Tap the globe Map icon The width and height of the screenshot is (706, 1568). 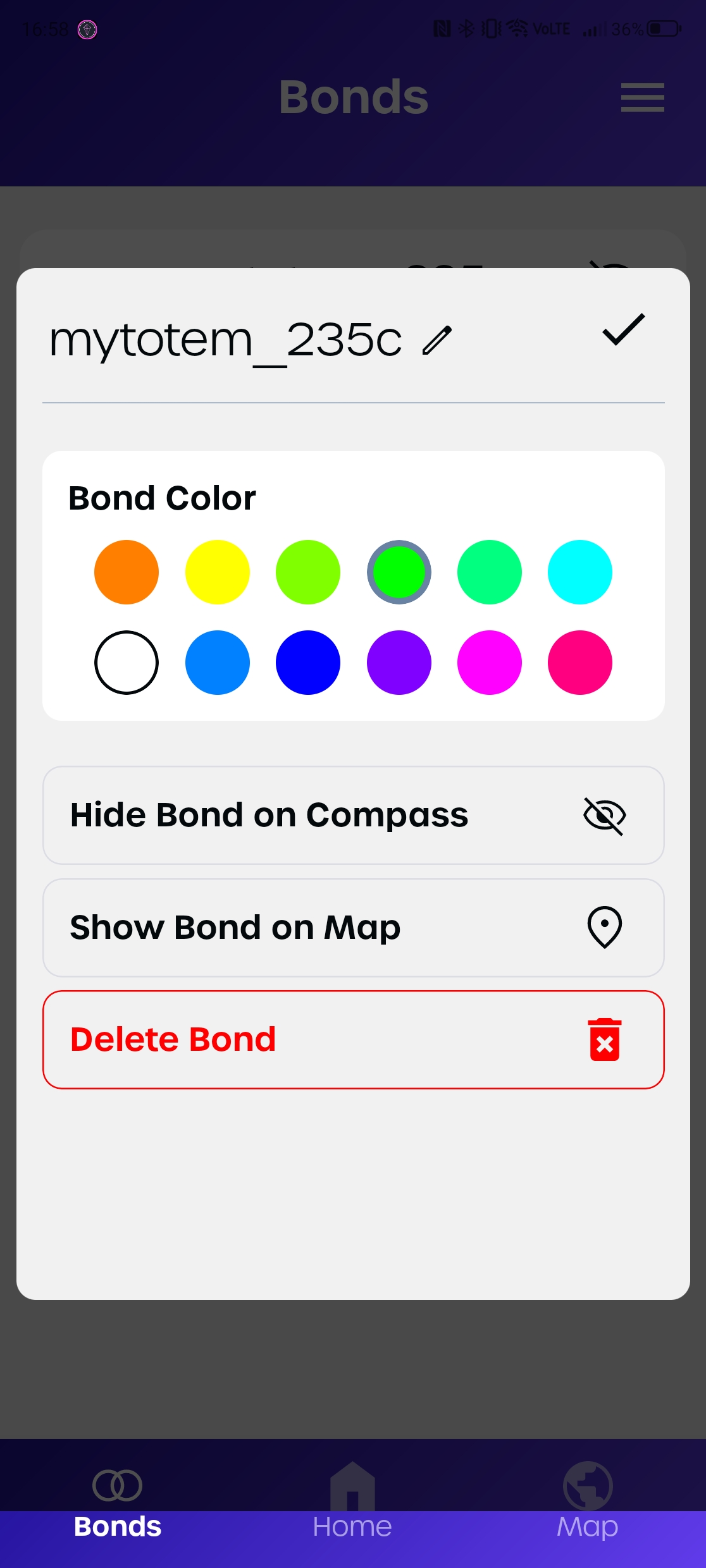click(x=588, y=1486)
